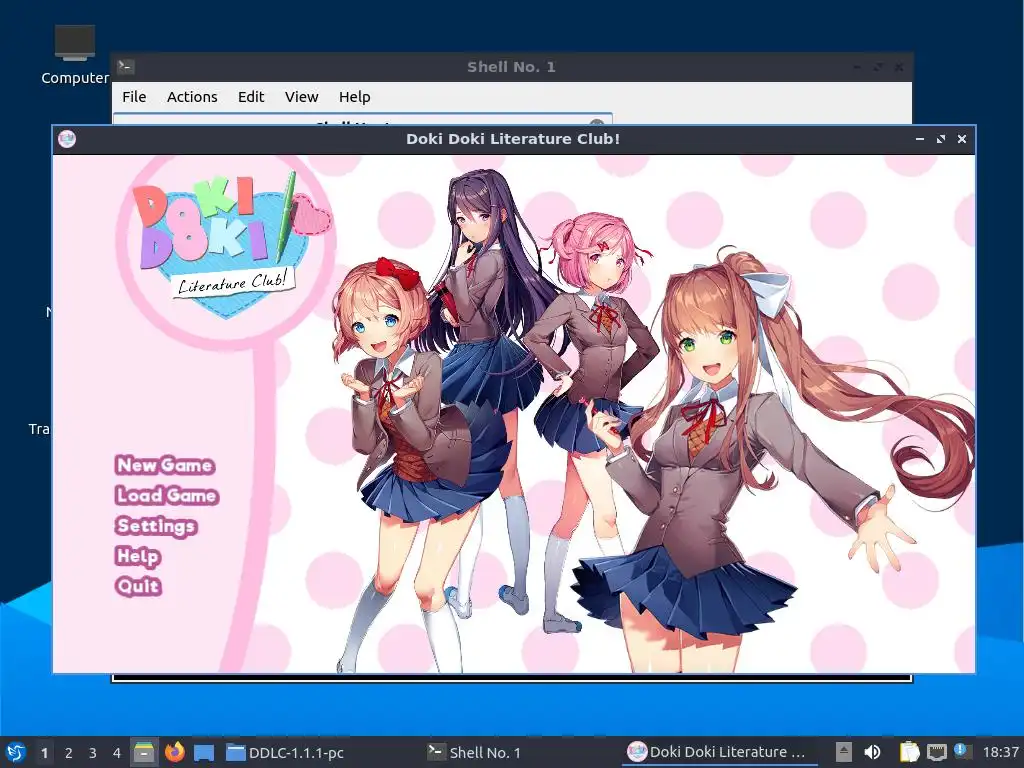Open the volume control tray icon
This screenshot has height=768, width=1024.
872,752
